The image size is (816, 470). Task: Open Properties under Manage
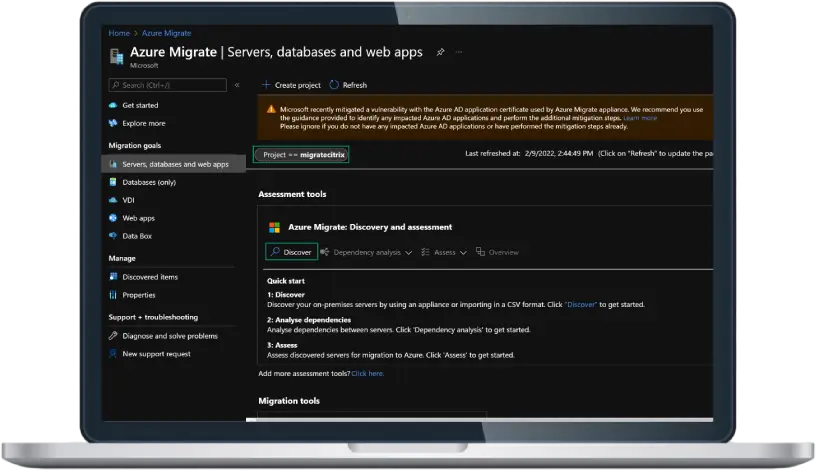[138, 295]
